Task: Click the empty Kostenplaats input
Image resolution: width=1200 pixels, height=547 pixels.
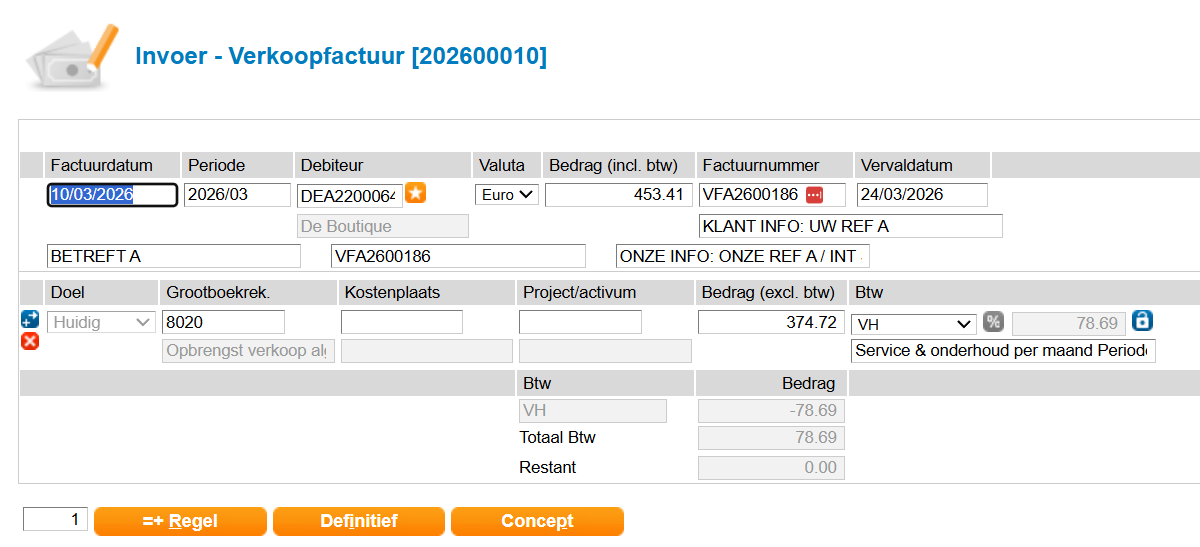Action: tap(402, 322)
